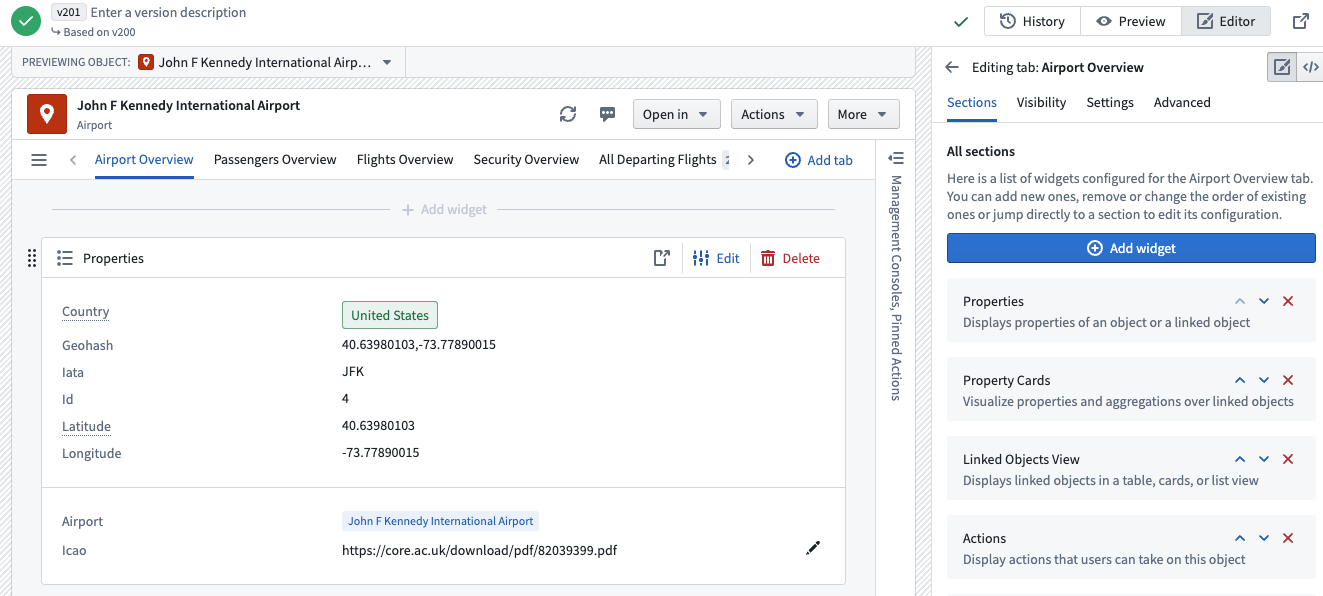Edit the Properties widget
1323x596 pixels.
(716, 258)
